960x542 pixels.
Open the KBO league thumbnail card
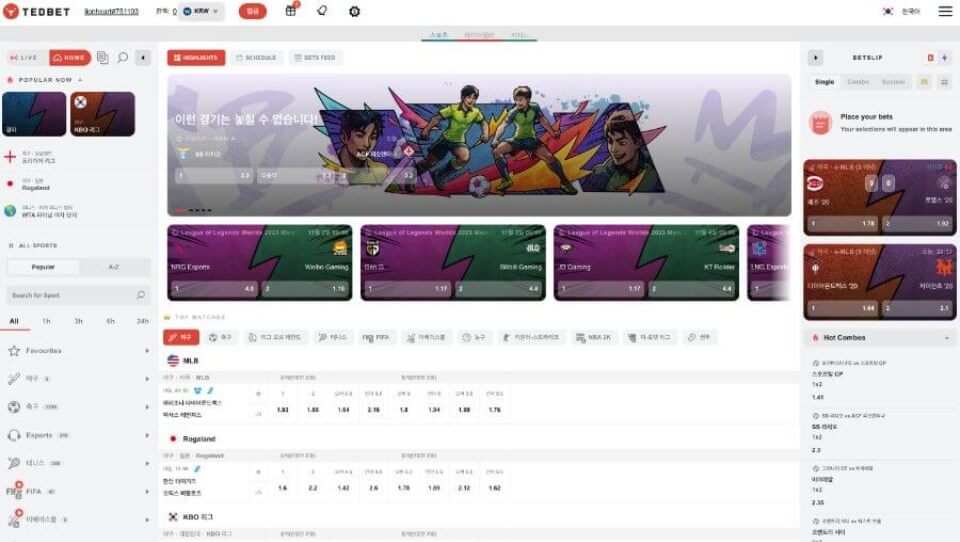point(102,114)
